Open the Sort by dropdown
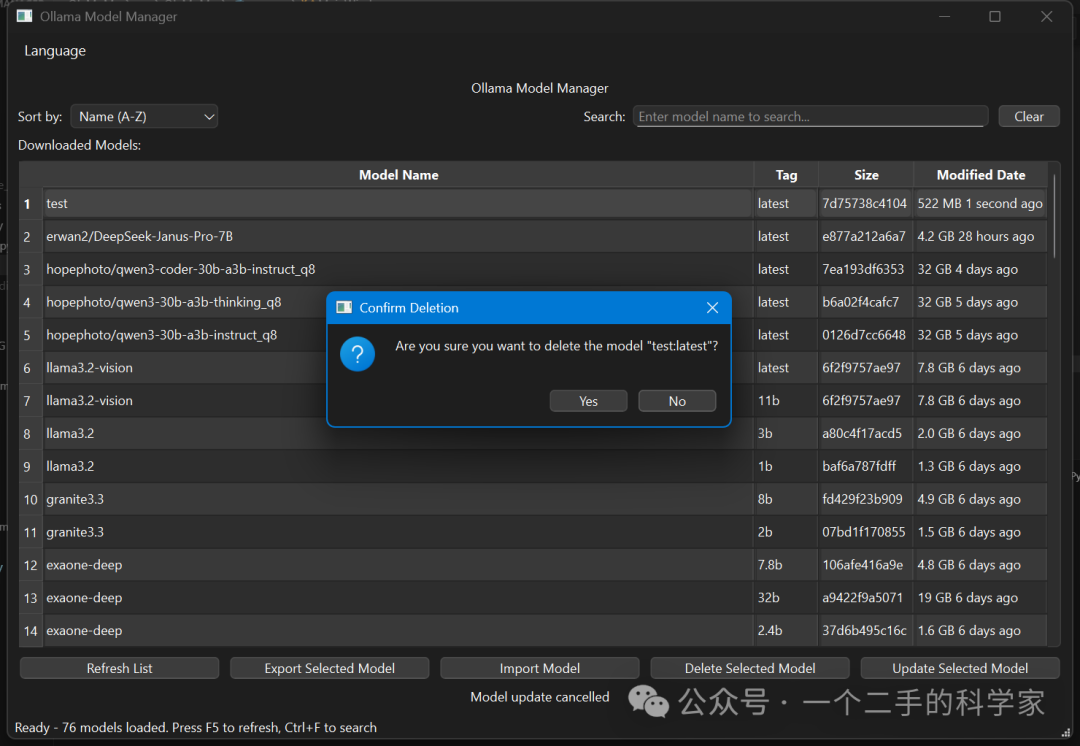The width and height of the screenshot is (1080, 746). pyautogui.click(x=145, y=116)
